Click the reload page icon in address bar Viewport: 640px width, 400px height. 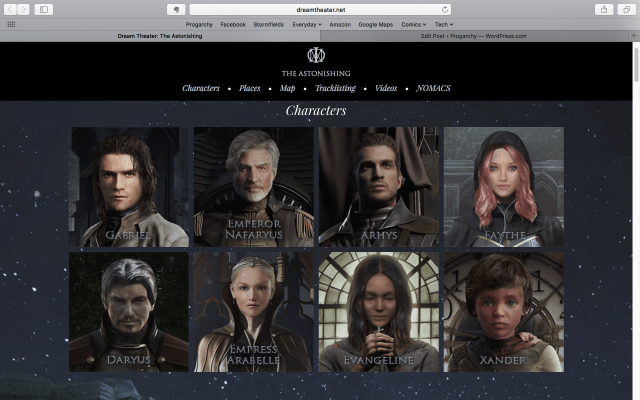[x=445, y=9]
